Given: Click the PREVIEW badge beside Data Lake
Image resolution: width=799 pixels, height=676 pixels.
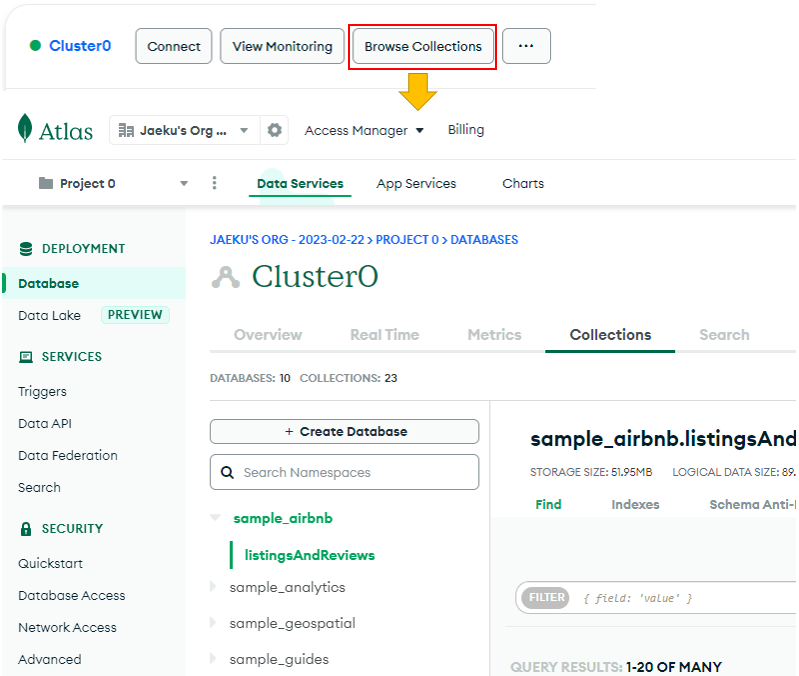Looking at the screenshot, I should [x=135, y=315].
